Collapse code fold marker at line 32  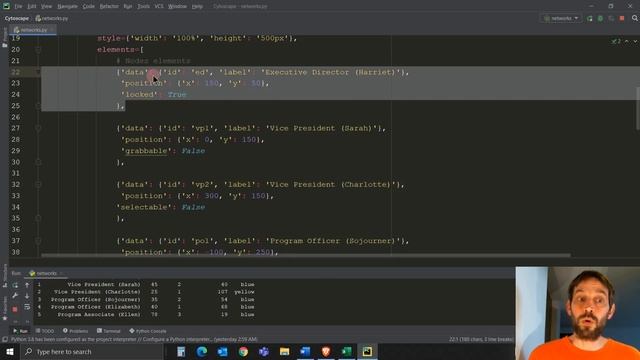point(38,184)
